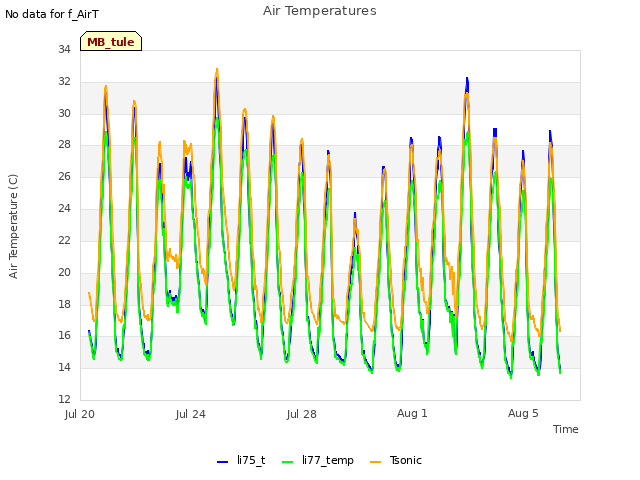Select the Air Temperatures chart title

(x=320, y=11)
